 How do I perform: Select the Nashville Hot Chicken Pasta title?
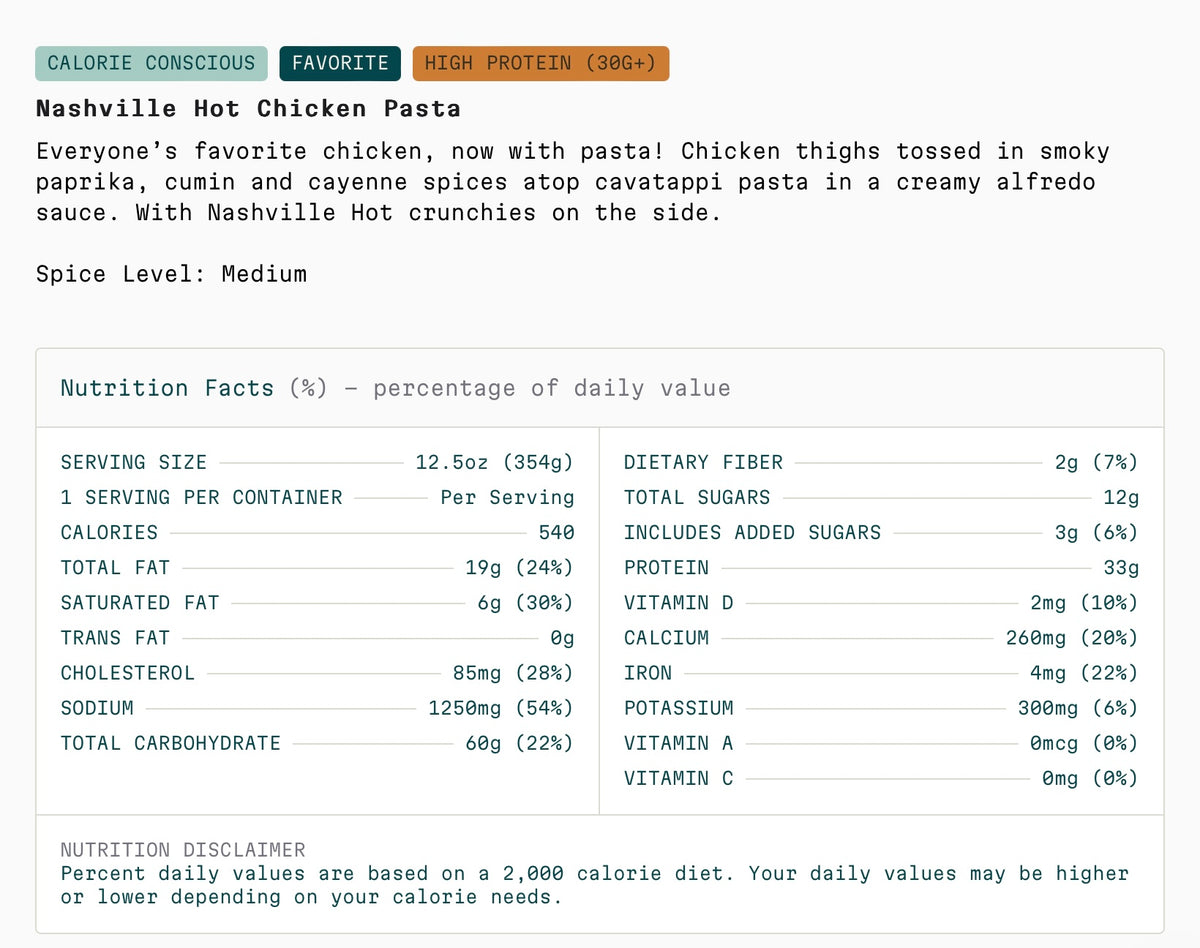point(248,108)
